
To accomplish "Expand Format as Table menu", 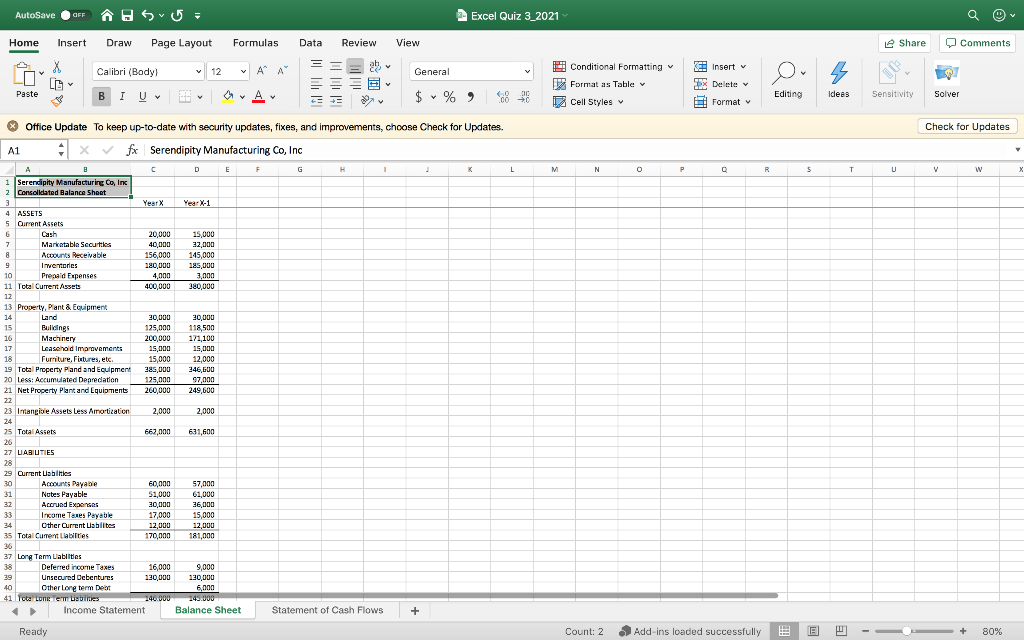I will [x=599, y=84].
